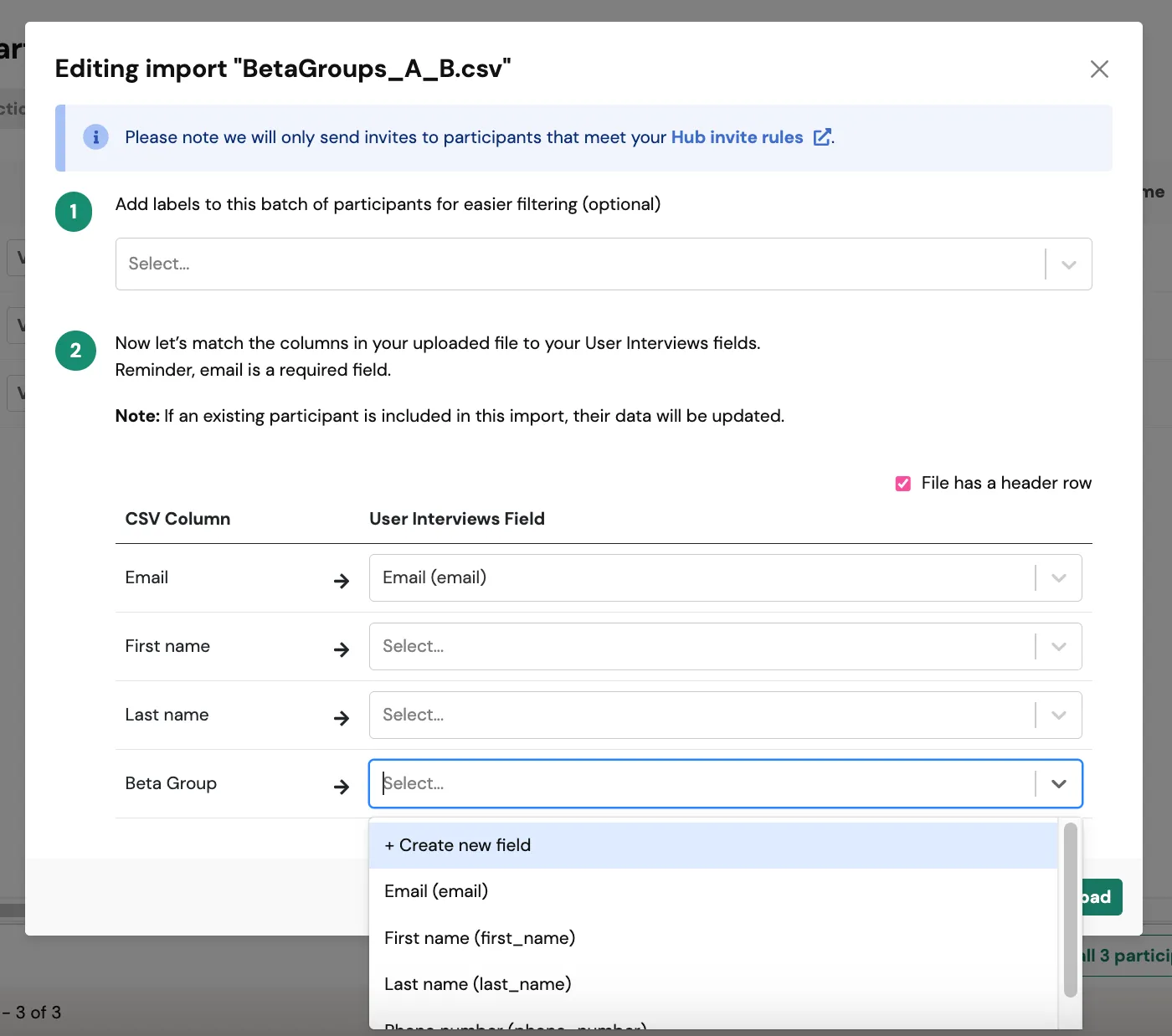Select Last name (last_name) option
The width and height of the screenshot is (1172, 1036).
click(x=713, y=984)
